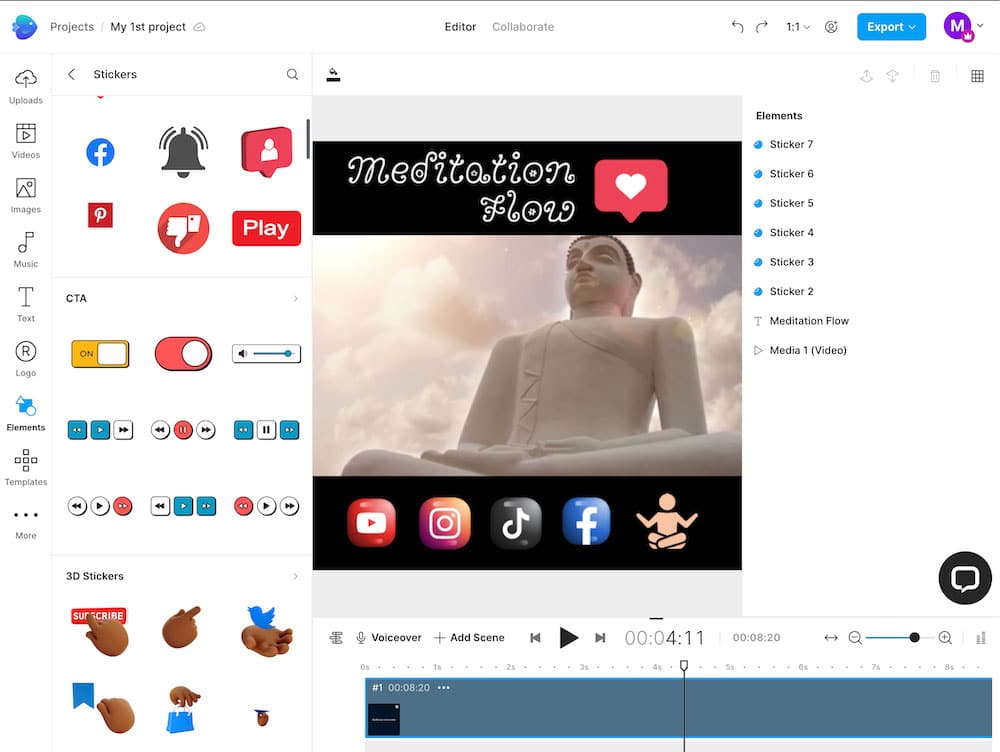This screenshot has width=1000, height=752.
Task: Open the Text panel
Action: pyautogui.click(x=26, y=304)
